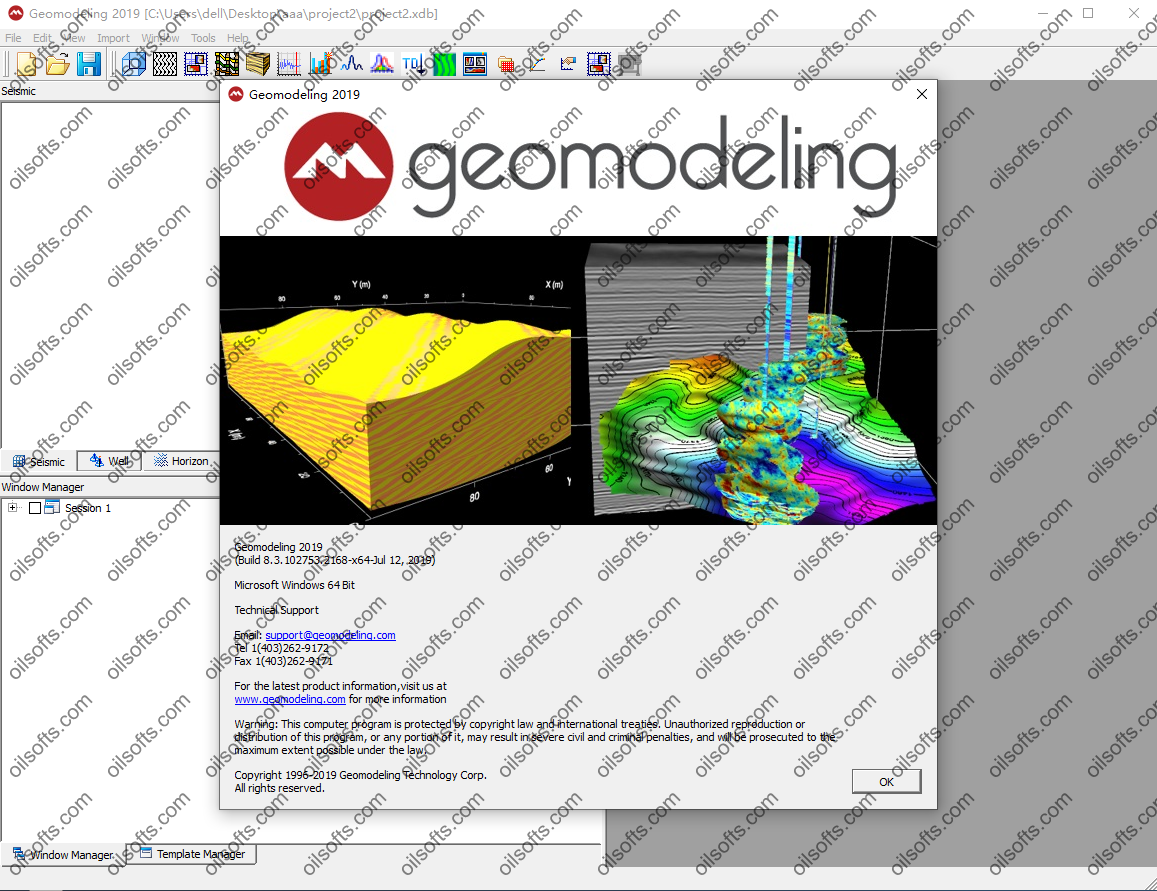Viewport: 1157px width, 891px height.
Task: Click the bar chart histogram icon
Action: [x=320, y=64]
